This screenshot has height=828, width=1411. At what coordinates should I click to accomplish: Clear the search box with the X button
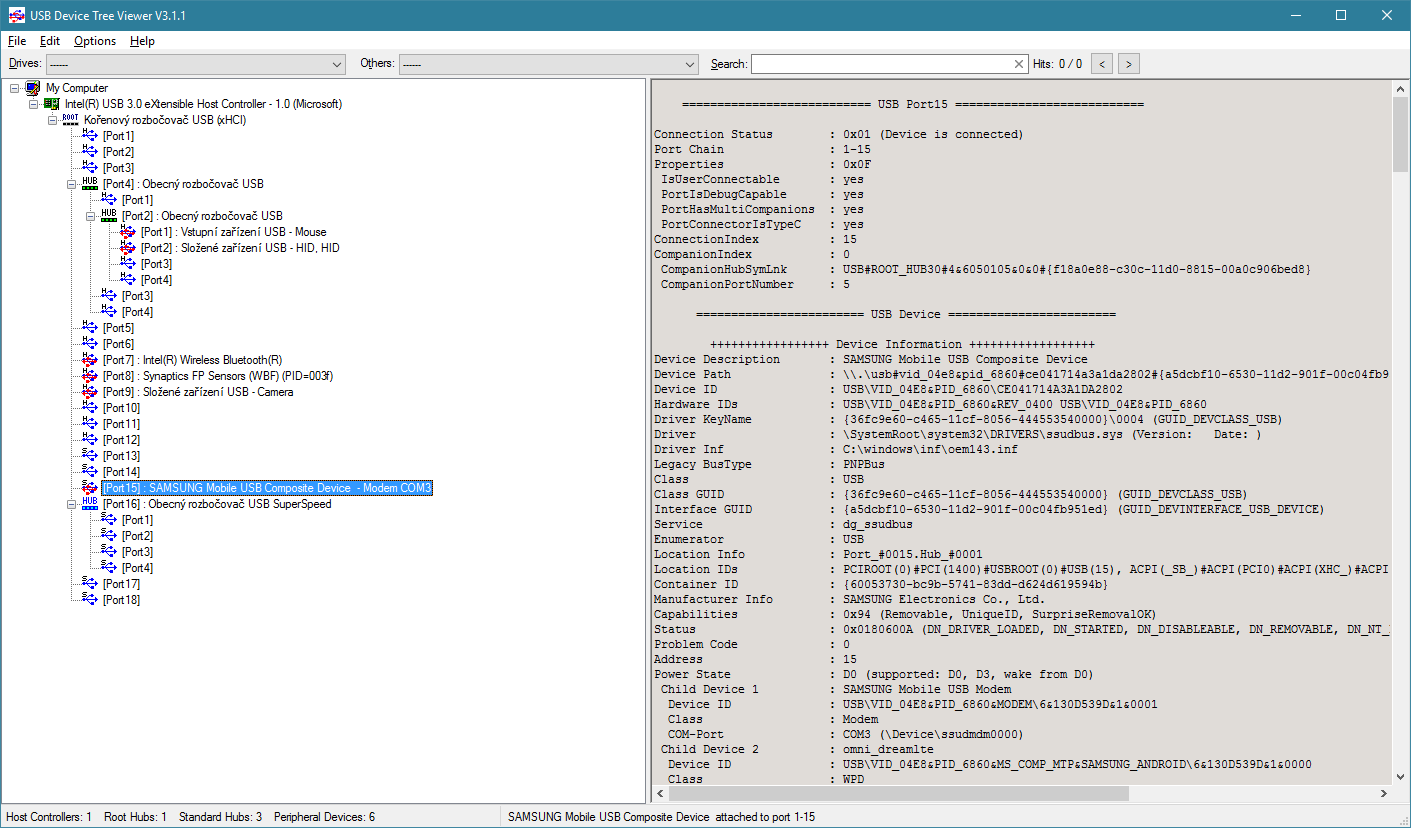click(1019, 64)
